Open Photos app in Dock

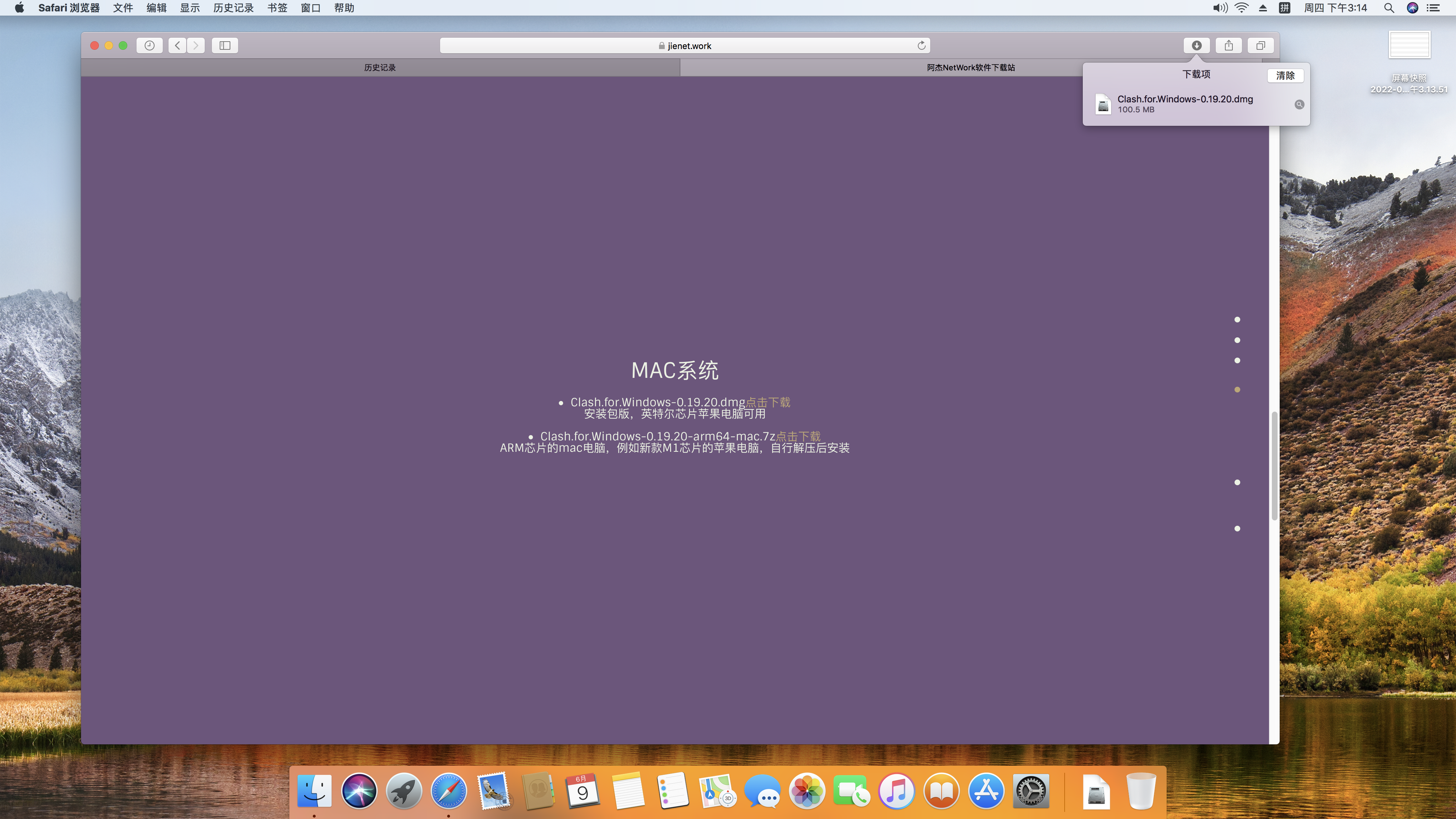point(807,791)
